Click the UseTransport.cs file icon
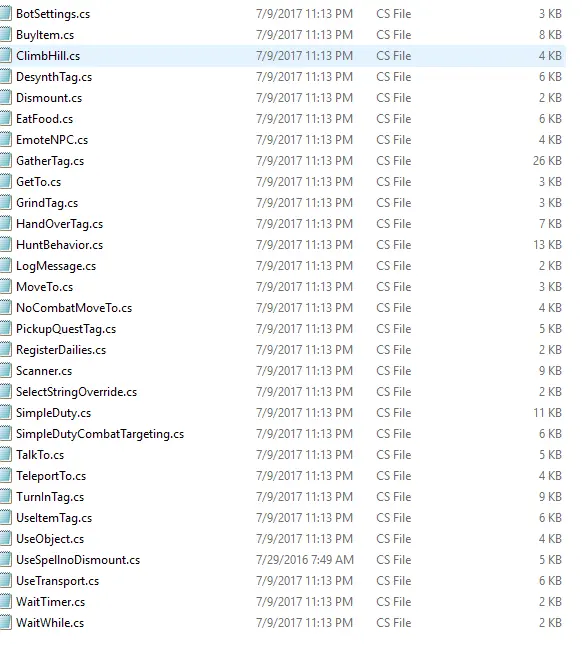 pos(5,581)
